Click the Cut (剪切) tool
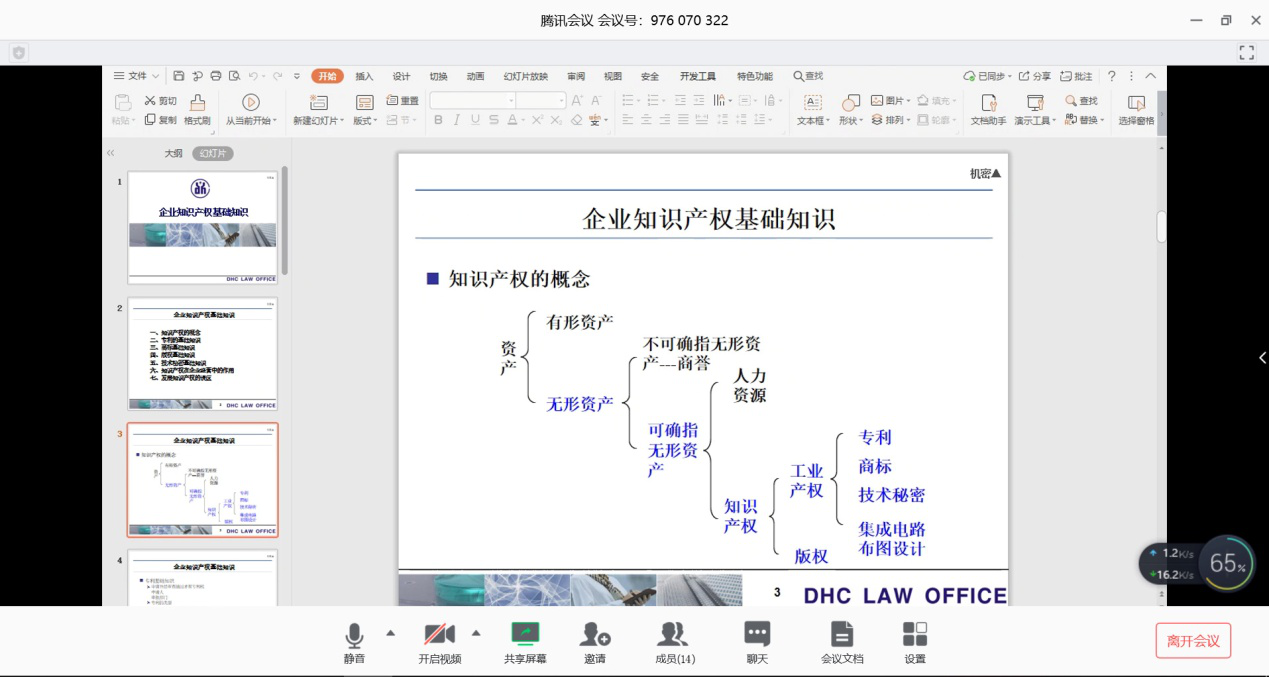The height and width of the screenshot is (677, 1269). tap(160, 101)
